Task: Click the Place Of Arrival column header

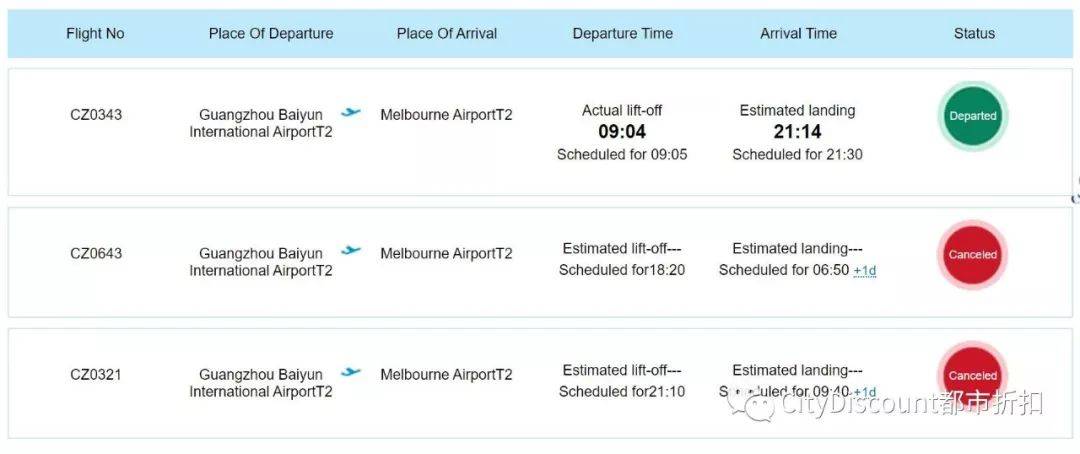Action: click(446, 33)
